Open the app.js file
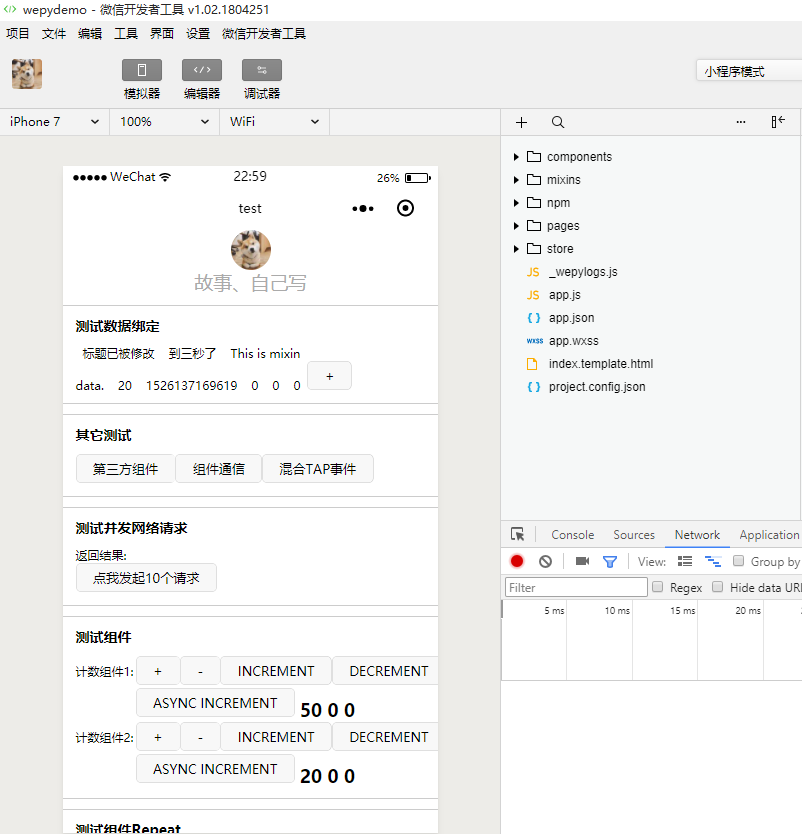Screen dimensions: 802x834 click(x=564, y=295)
